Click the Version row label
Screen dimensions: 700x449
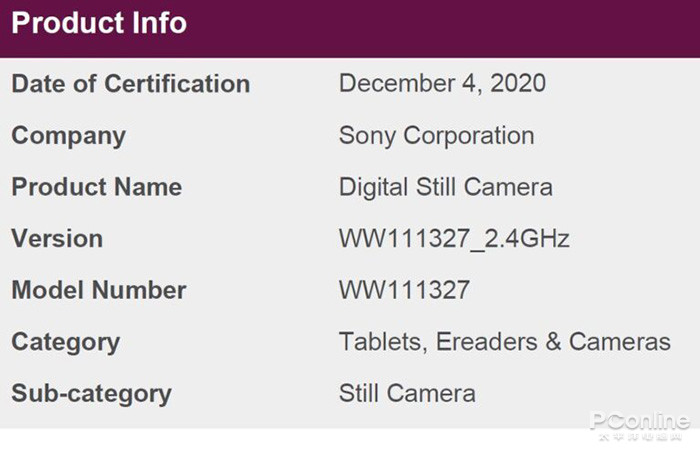[57, 239]
